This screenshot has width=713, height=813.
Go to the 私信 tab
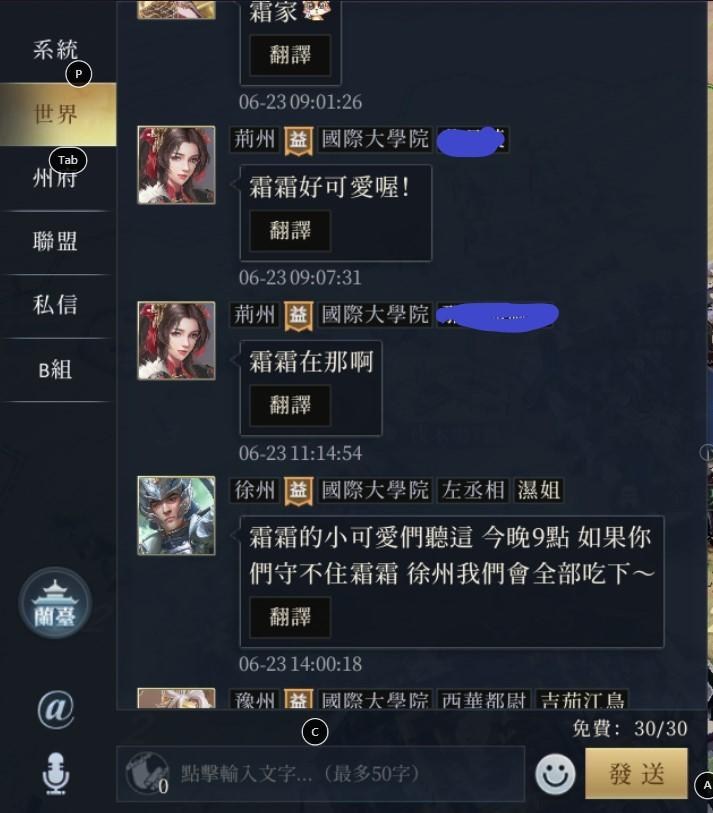click(x=56, y=305)
